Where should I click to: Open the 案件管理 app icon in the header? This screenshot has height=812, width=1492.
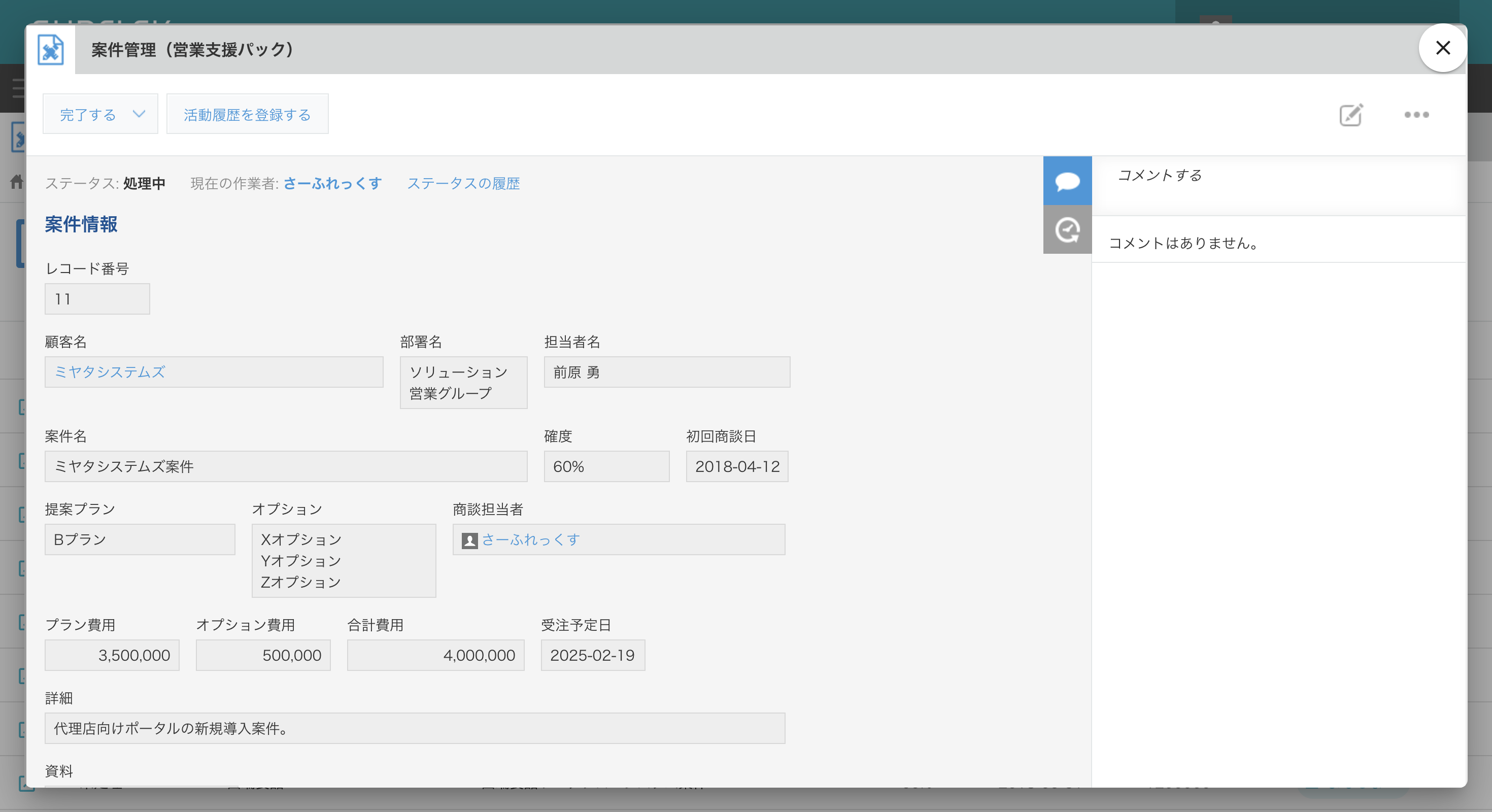coord(50,50)
